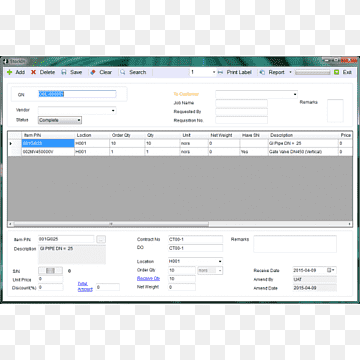Image resolution: width=360 pixels, height=360 pixels.
Task: Click the green plus Add icon
Action: (10, 72)
